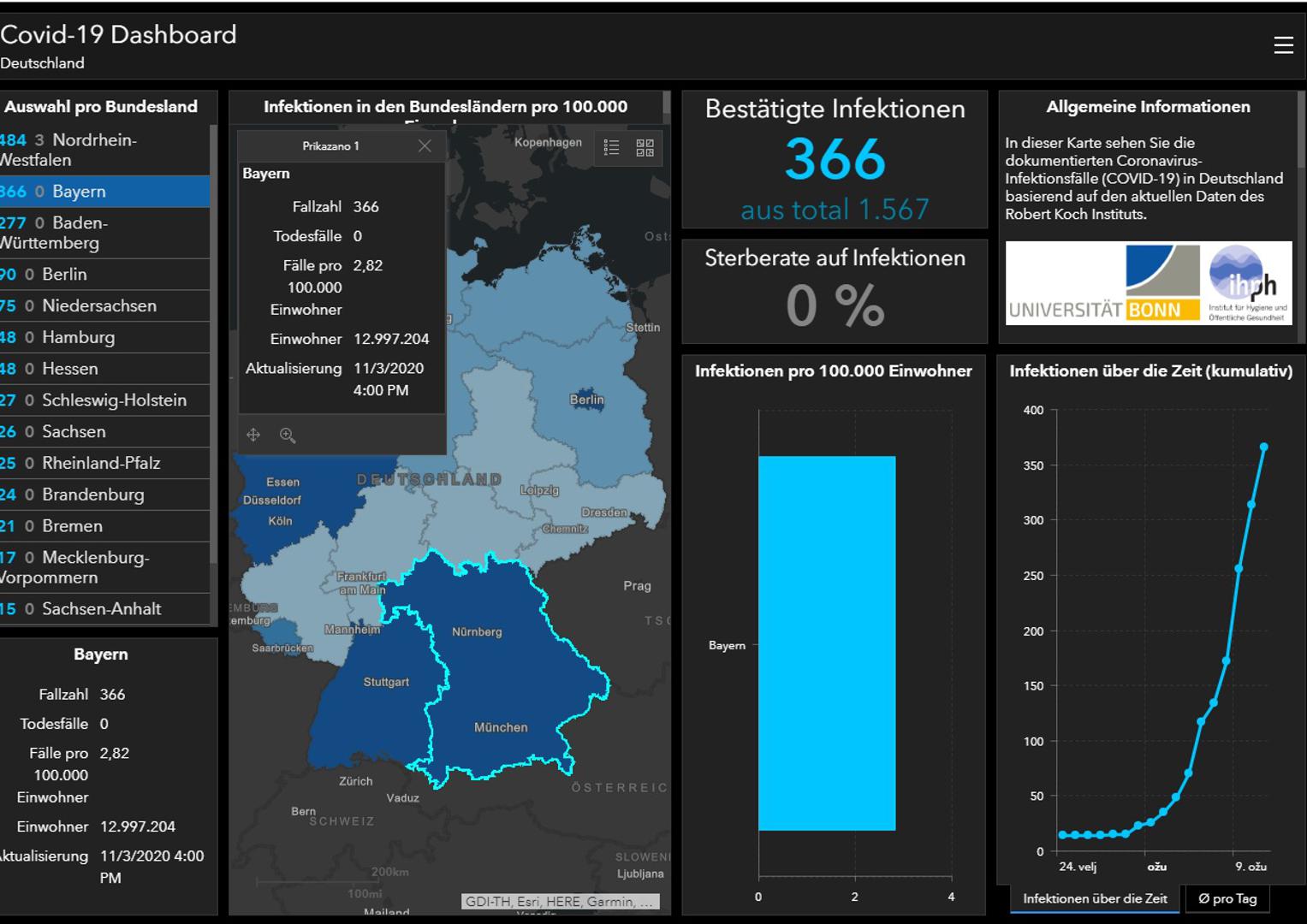Click the zoom-to magnifier icon in popup
The width and height of the screenshot is (1307, 924).
[288, 435]
